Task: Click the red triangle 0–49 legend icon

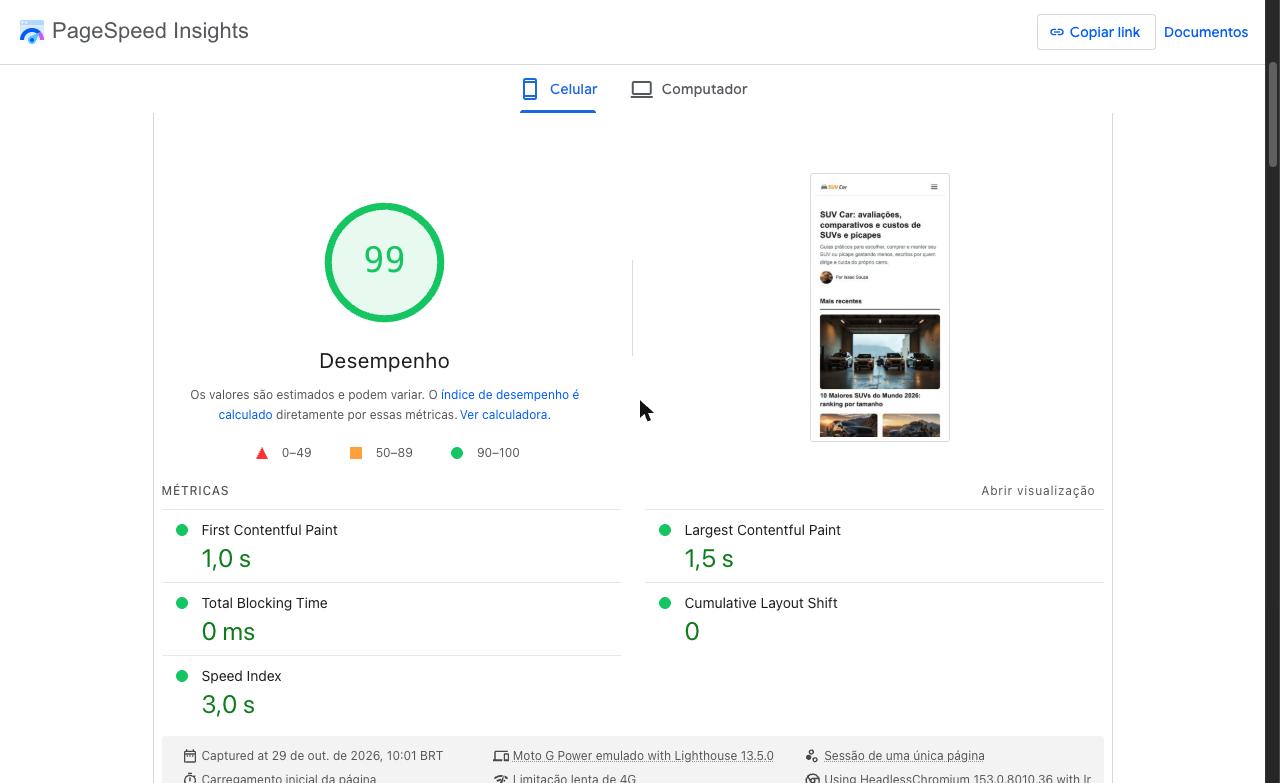Action: coord(262,453)
